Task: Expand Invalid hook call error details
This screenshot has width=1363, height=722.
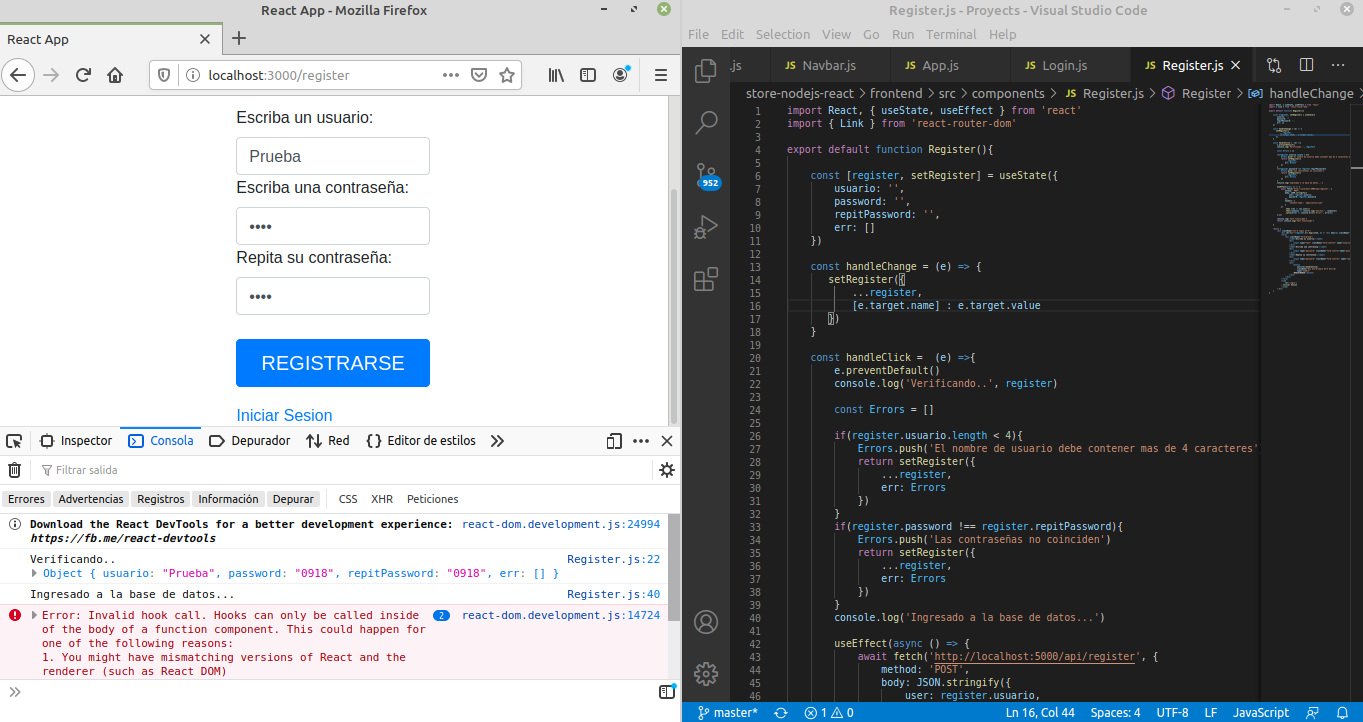Action: pyautogui.click(x=35, y=616)
